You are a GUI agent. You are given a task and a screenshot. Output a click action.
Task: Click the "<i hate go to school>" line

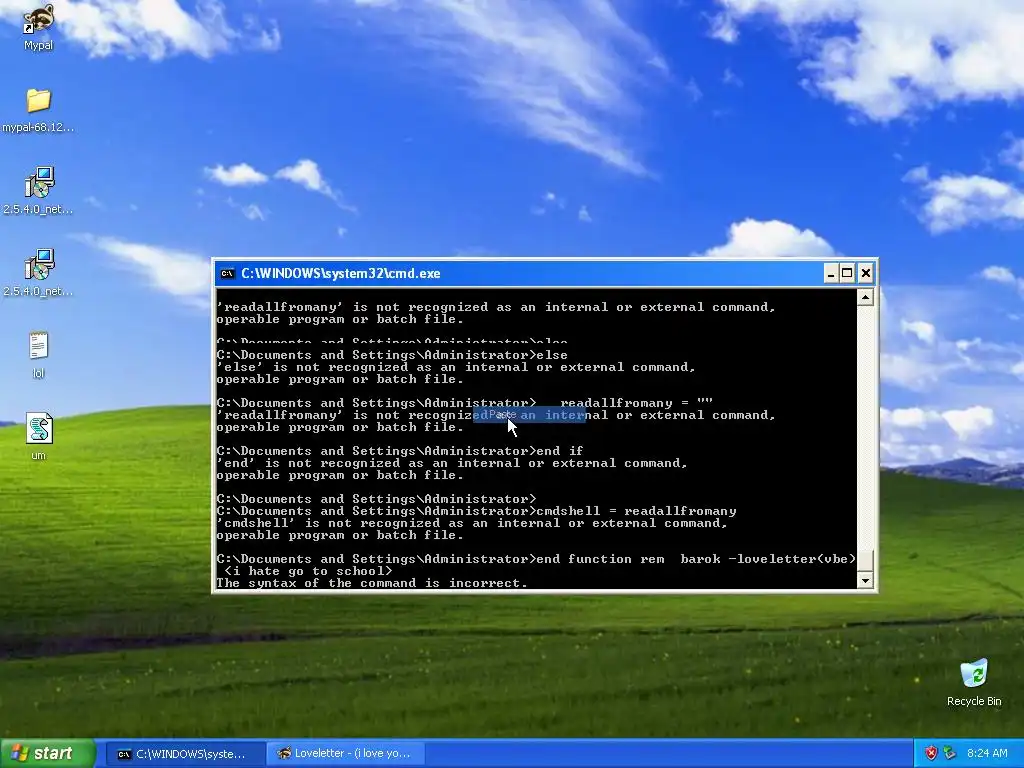coord(308,571)
